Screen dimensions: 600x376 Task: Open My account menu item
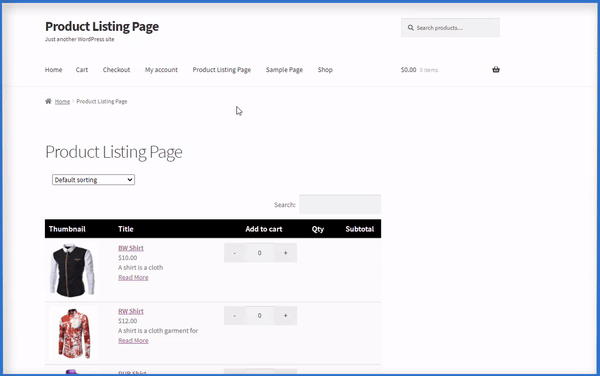(161, 70)
